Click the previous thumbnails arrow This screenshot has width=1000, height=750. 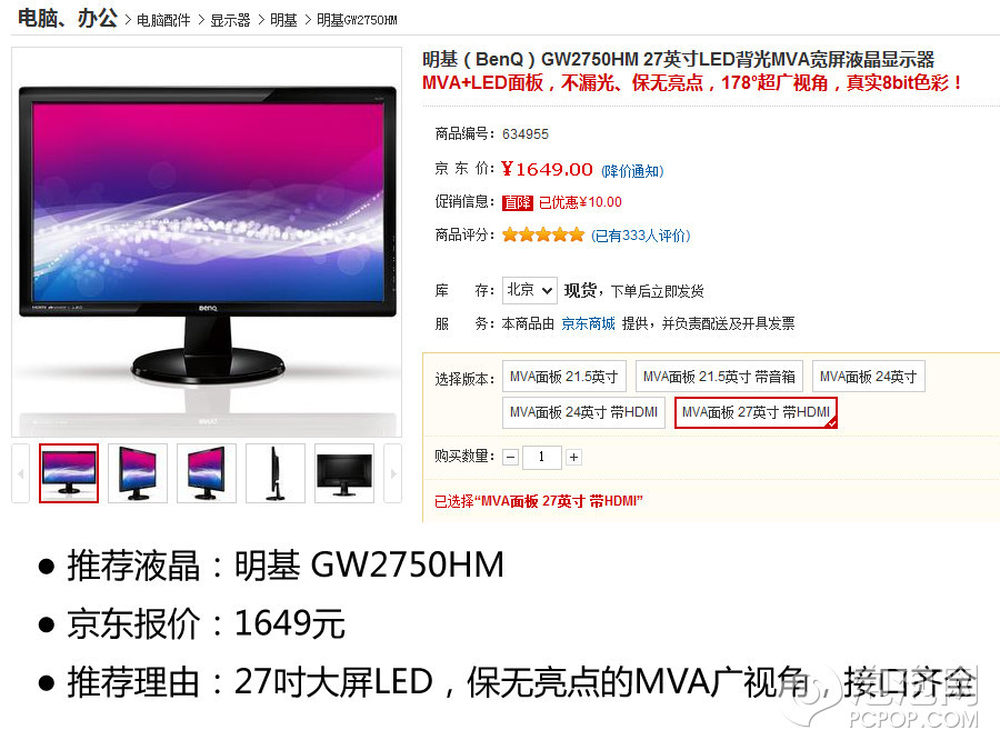pyautogui.click(x=20, y=473)
